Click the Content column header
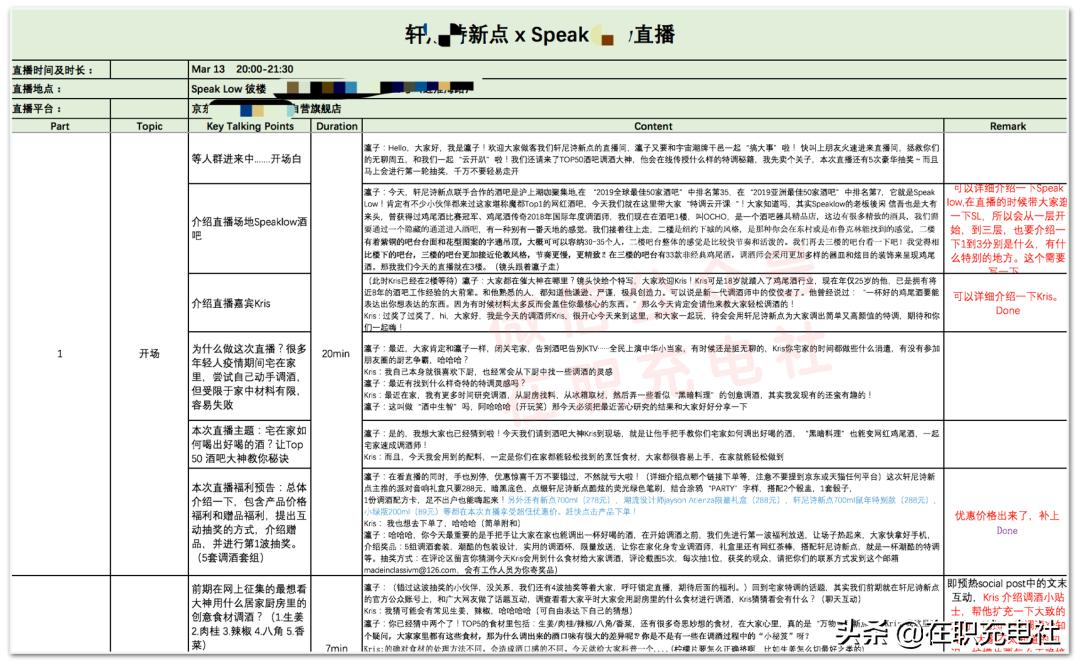This screenshot has width=1080, height=666. 652,125
